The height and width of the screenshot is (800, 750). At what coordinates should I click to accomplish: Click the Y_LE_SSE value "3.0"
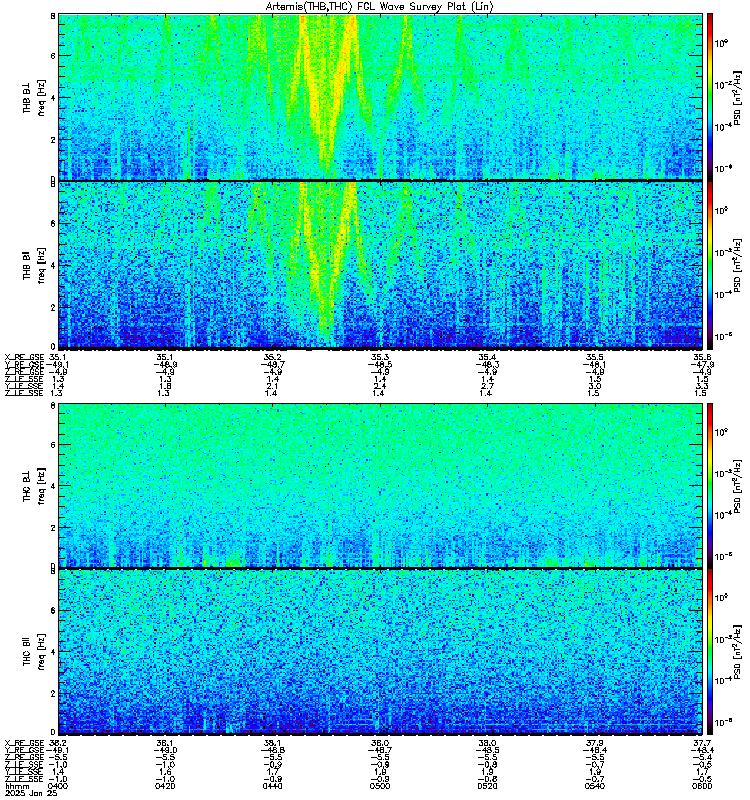tap(595, 386)
